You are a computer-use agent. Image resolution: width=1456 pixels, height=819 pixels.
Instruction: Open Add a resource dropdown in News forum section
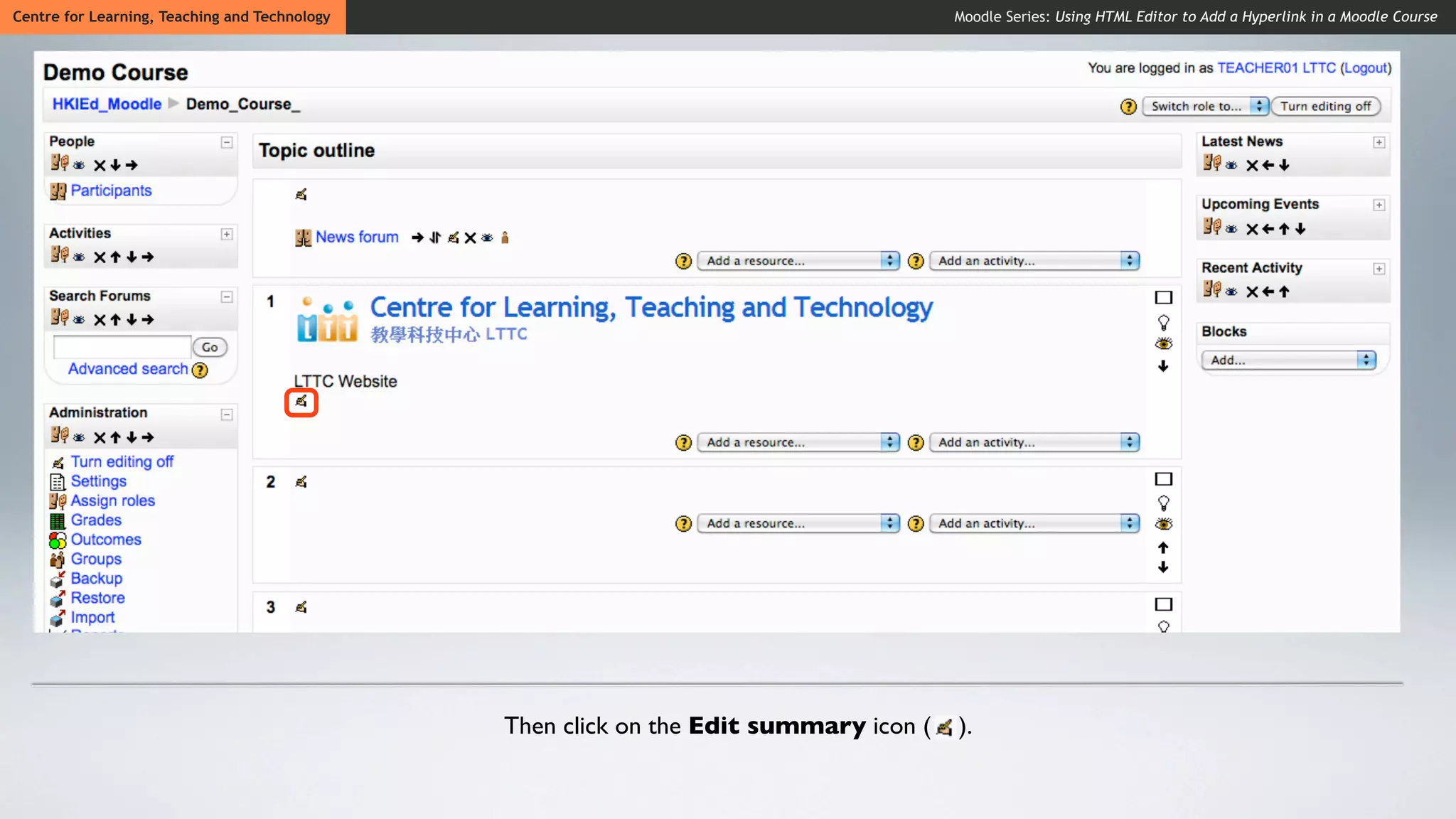click(x=798, y=261)
